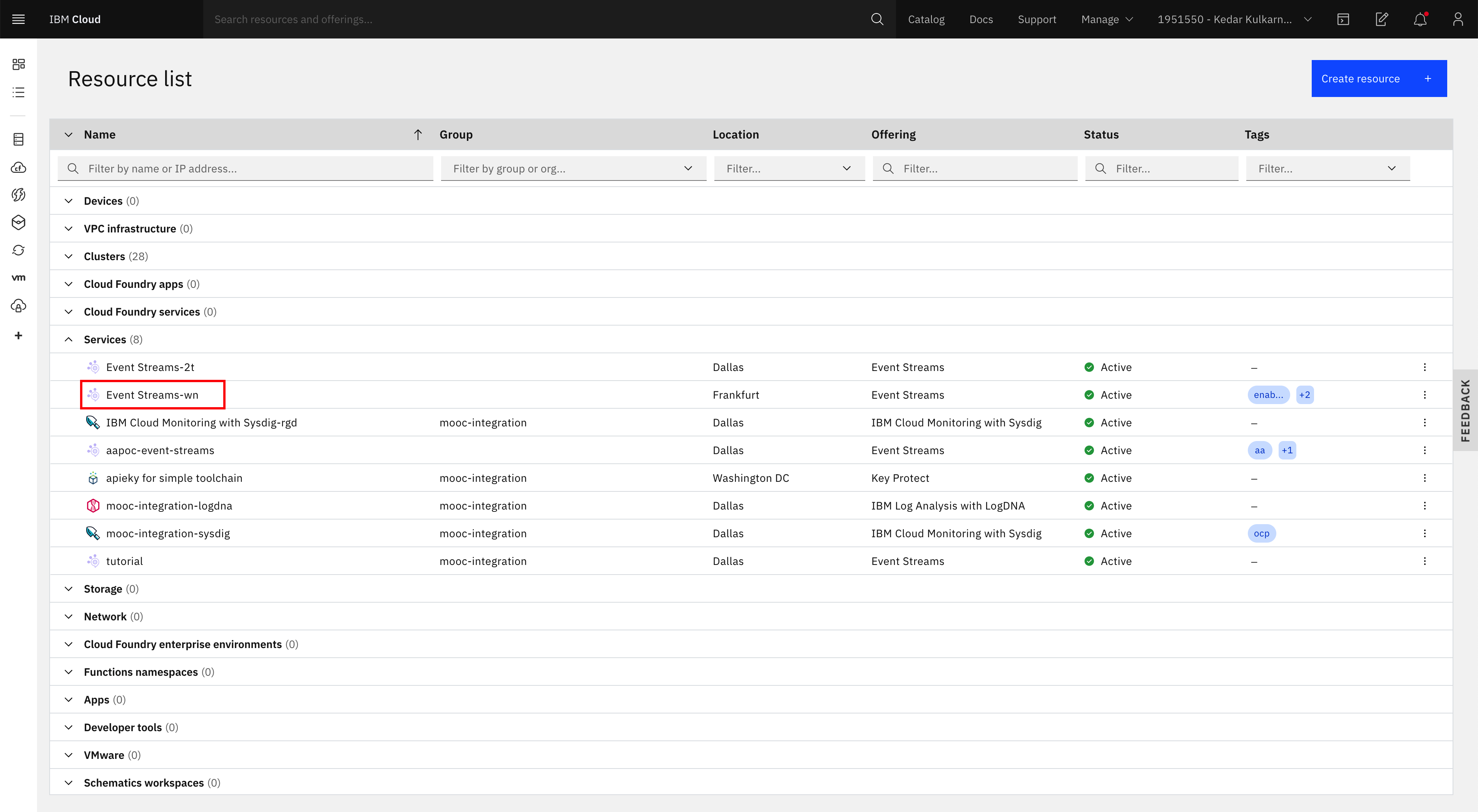Click the dashboard icon in sidebar
Image resolution: width=1478 pixels, height=812 pixels.
[18, 64]
